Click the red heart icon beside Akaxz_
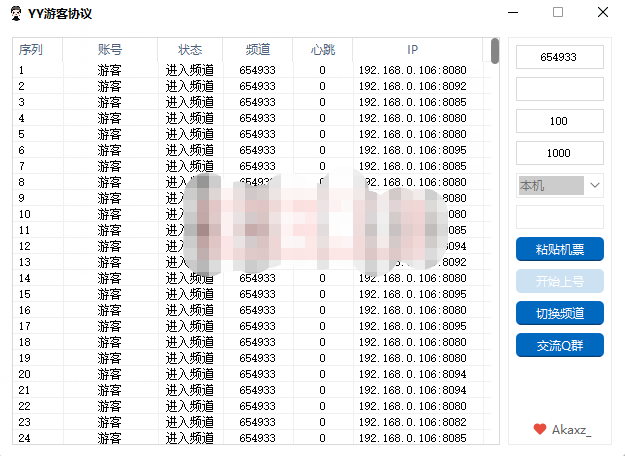This screenshot has height=456, width=625. (540, 429)
